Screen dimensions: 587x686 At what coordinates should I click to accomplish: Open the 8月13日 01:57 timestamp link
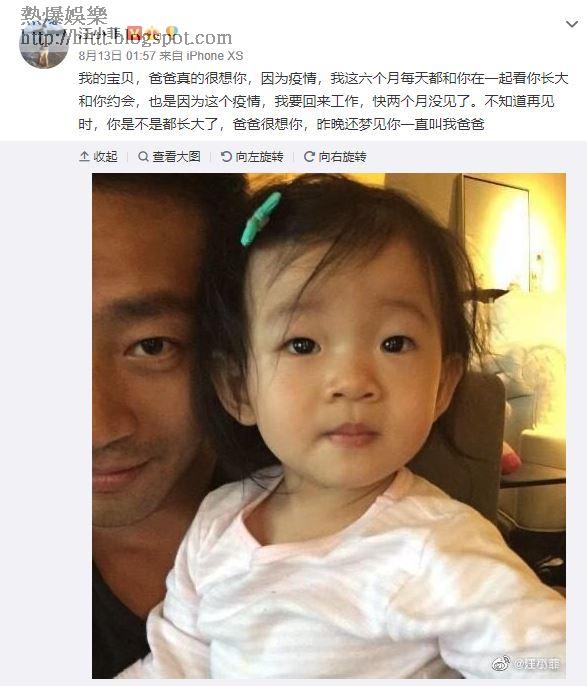[117, 56]
